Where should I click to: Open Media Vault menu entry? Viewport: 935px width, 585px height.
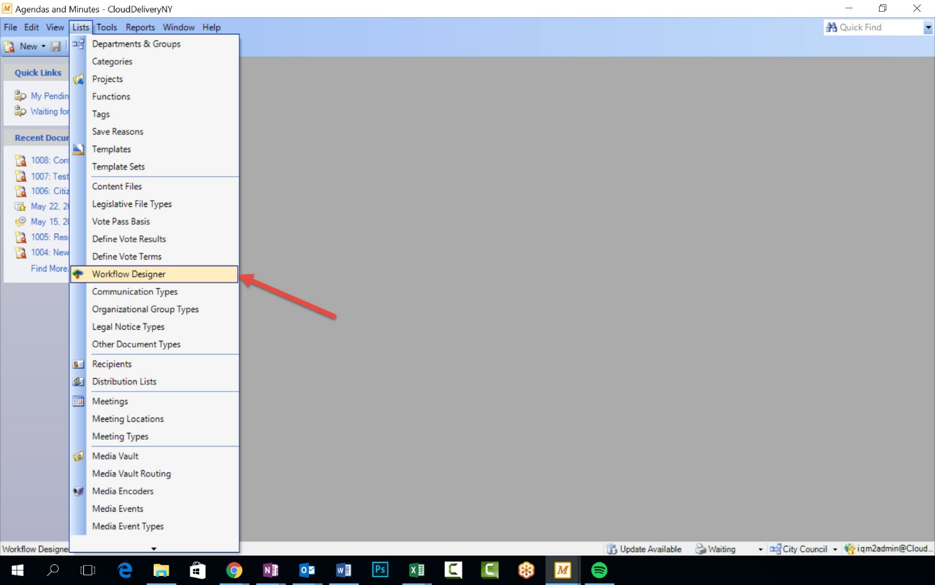(x=154, y=456)
